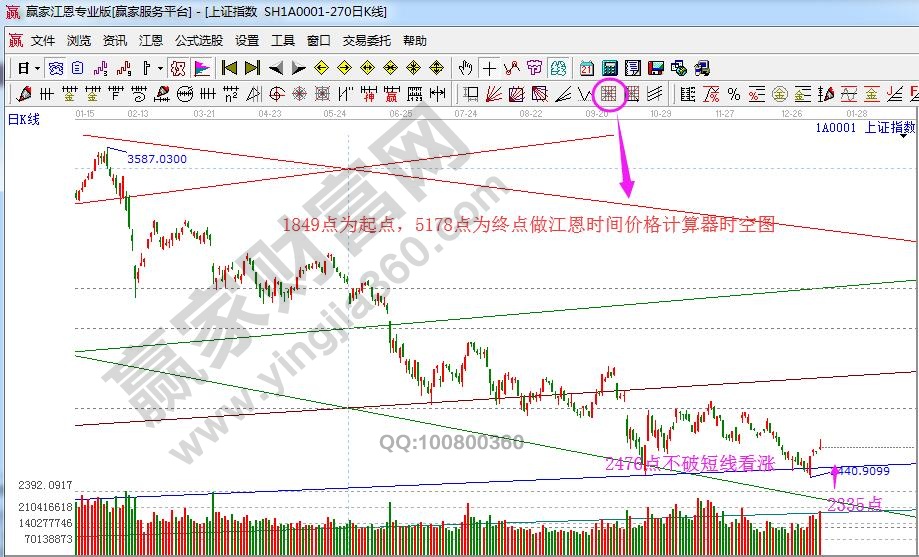Expand the 日 period dropdown arrow
Image resolution: width=919 pixels, height=557 pixels.
pyautogui.click(x=37, y=69)
